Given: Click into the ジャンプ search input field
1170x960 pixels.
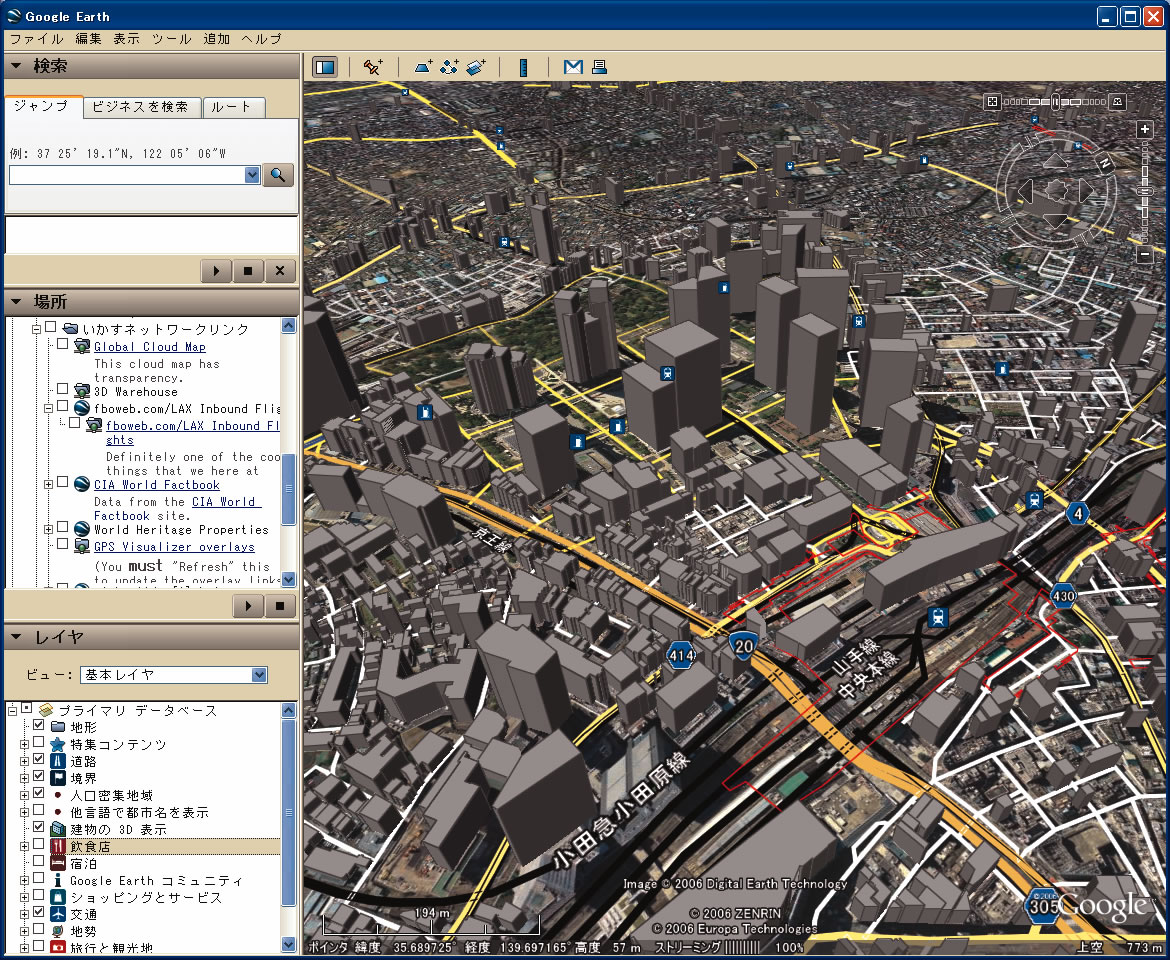Looking at the screenshot, I should [x=127, y=175].
